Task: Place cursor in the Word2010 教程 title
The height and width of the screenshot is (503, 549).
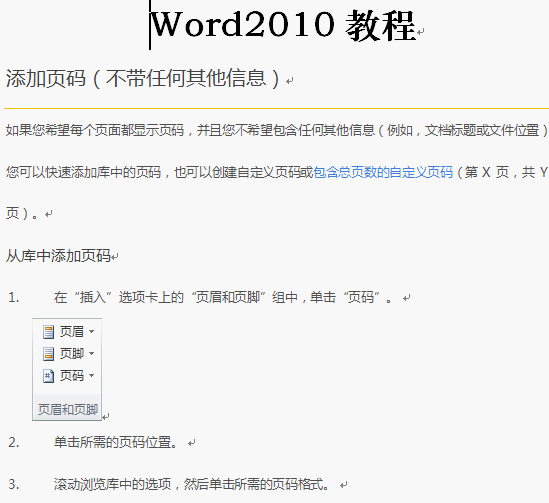Action: pyautogui.click(x=283, y=25)
